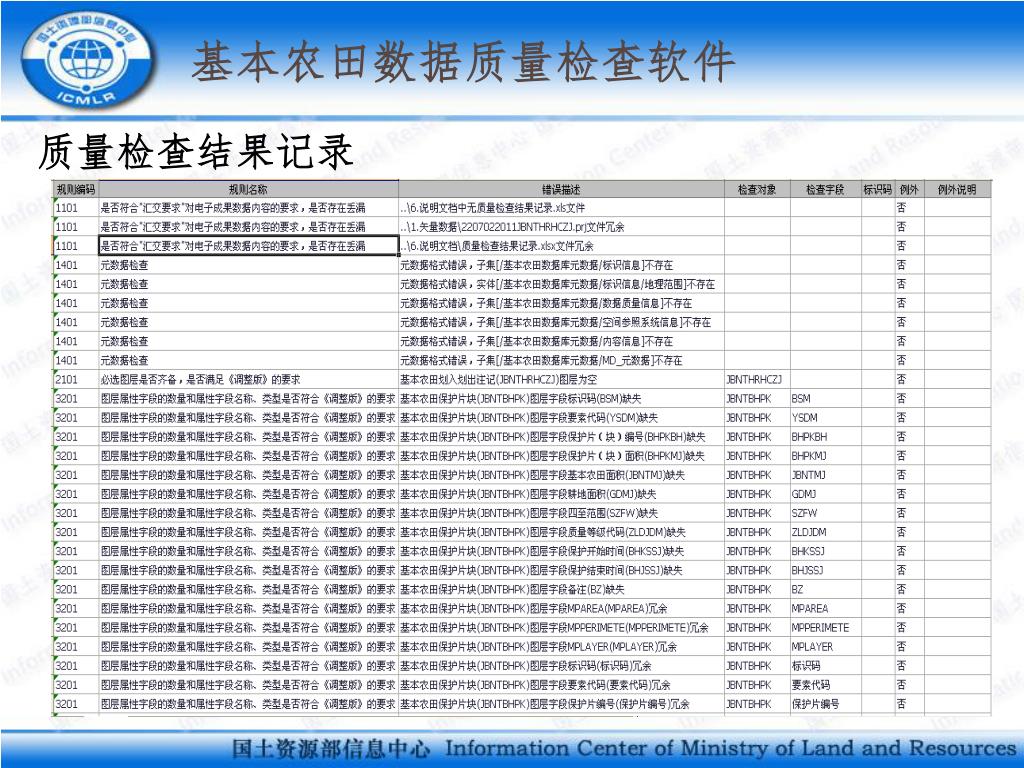Select error cell MPAREA(MPAREA)冗余
This screenshot has height=768, width=1024.
[561, 608]
